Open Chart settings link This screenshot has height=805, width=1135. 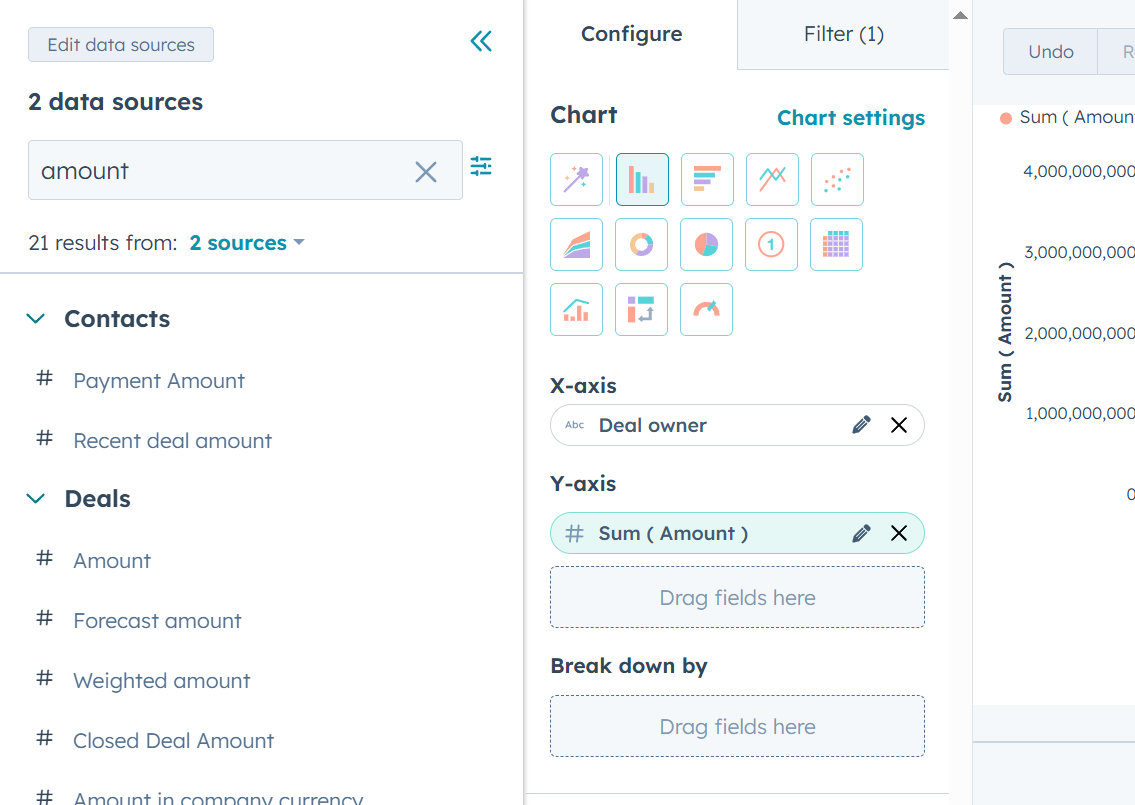click(x=851, y=117)
